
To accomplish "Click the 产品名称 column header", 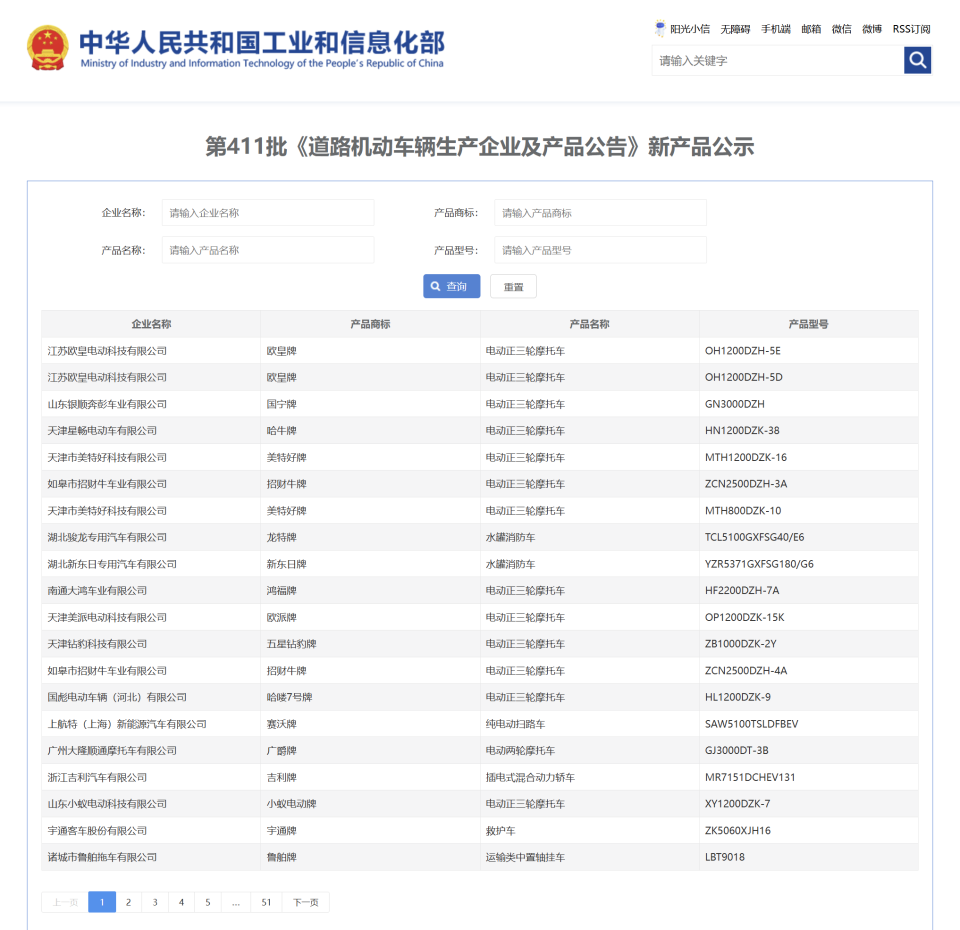I will click(x=590, y=324).
